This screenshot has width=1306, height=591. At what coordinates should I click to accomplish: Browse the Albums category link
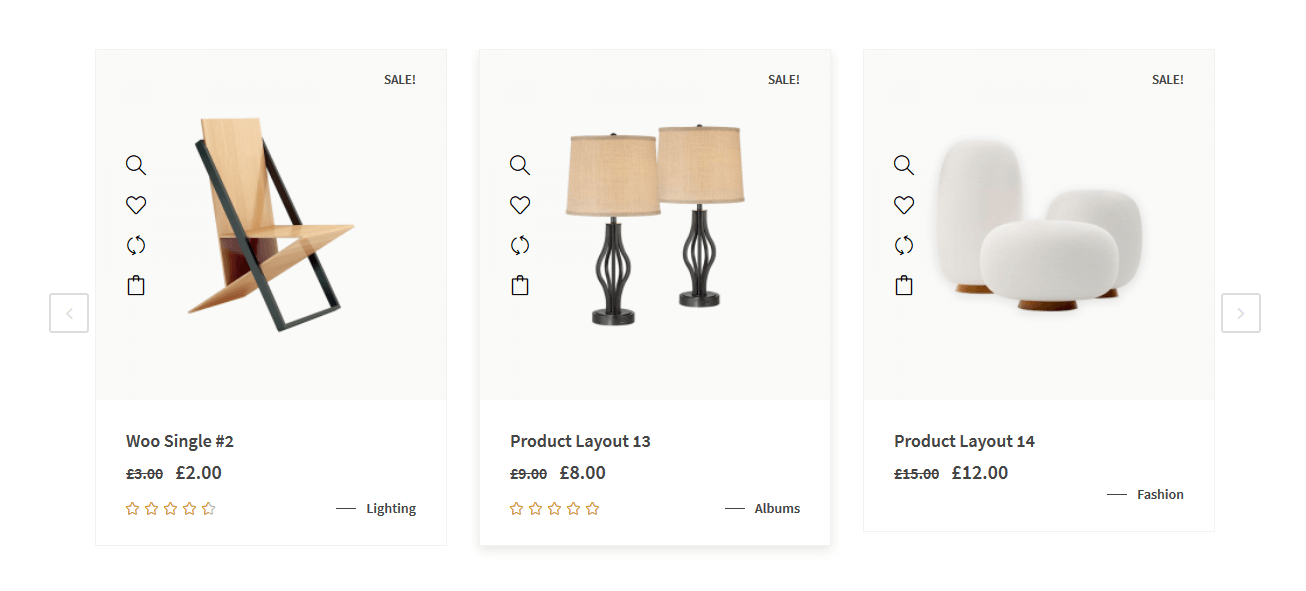(777, 508)
